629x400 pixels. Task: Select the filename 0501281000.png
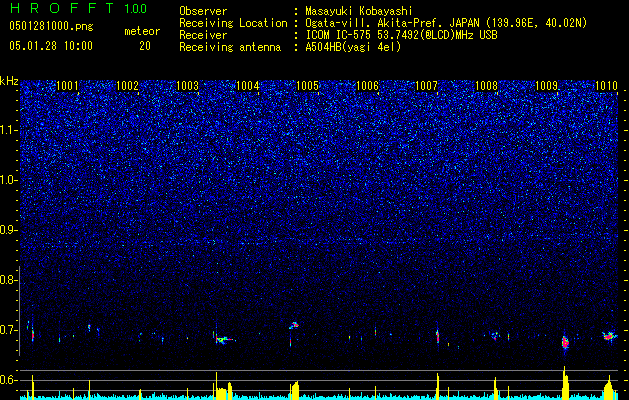[51, 26]
